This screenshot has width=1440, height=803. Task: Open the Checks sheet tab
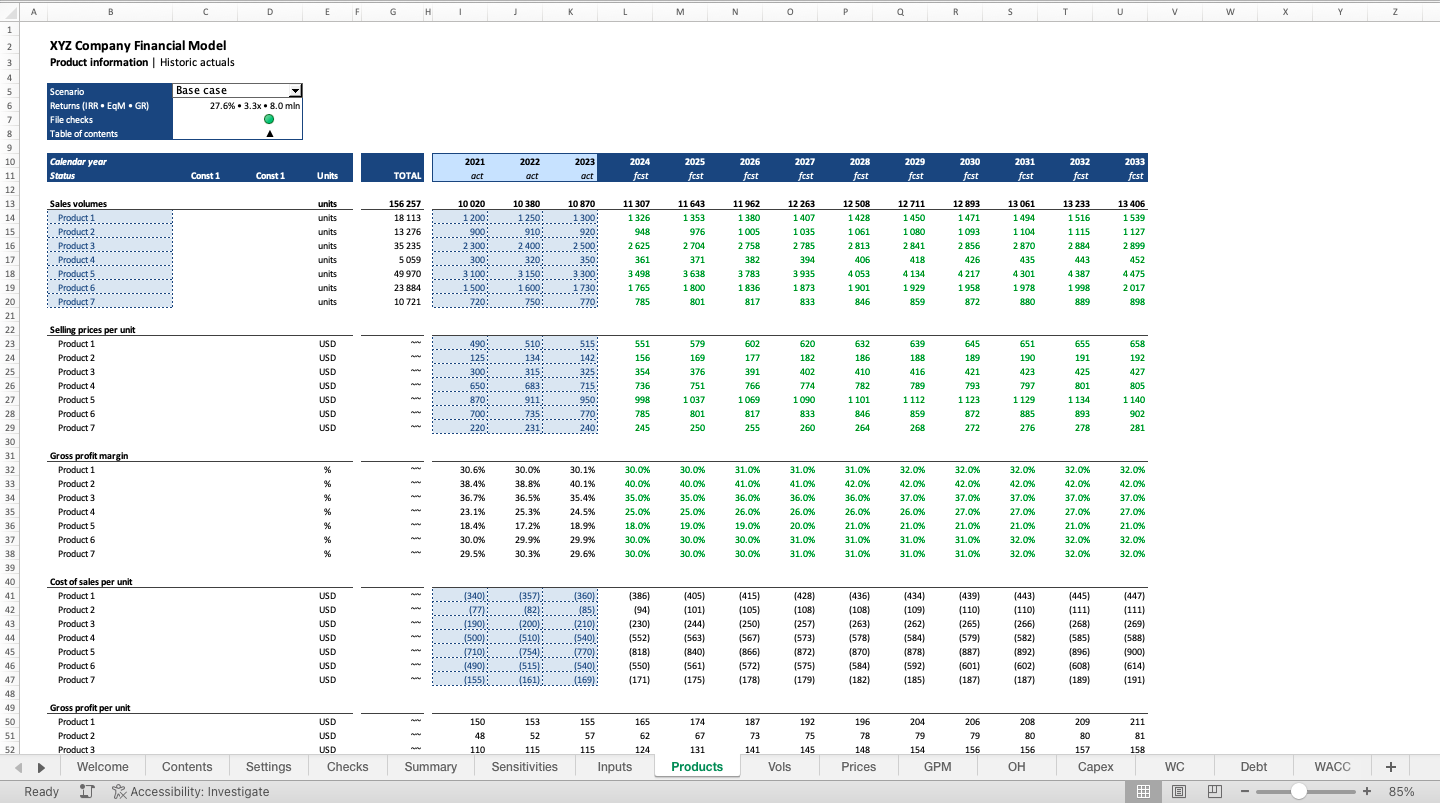coord(347,767)
